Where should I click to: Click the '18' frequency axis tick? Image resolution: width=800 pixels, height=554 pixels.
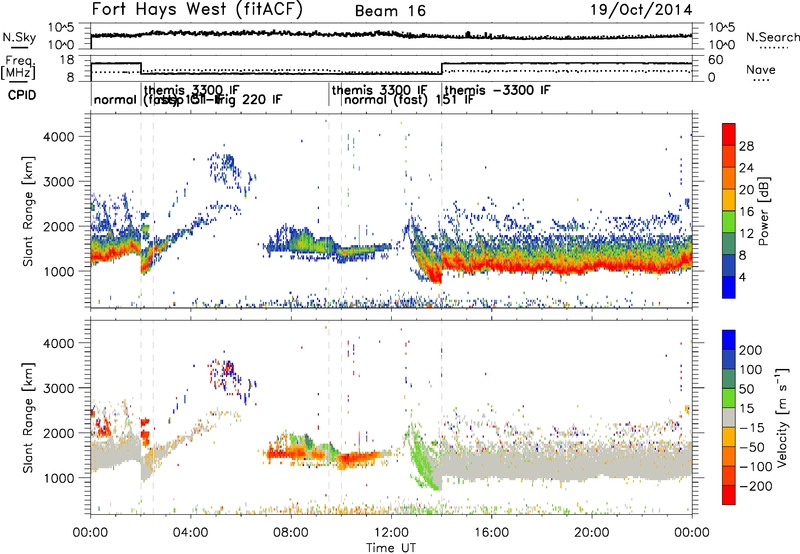click(x=66, y=60)
